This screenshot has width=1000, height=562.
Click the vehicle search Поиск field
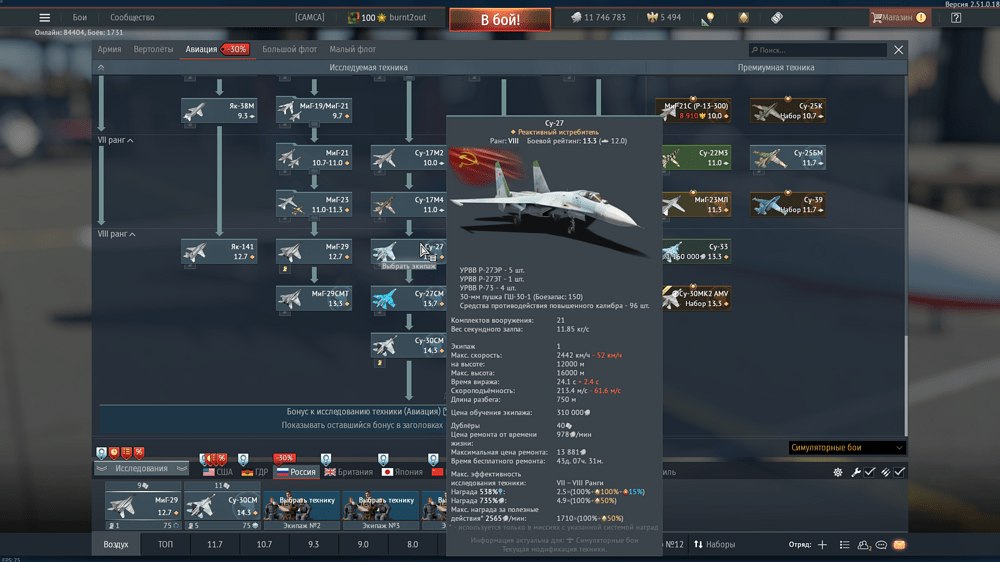click(x=820, y=50)
